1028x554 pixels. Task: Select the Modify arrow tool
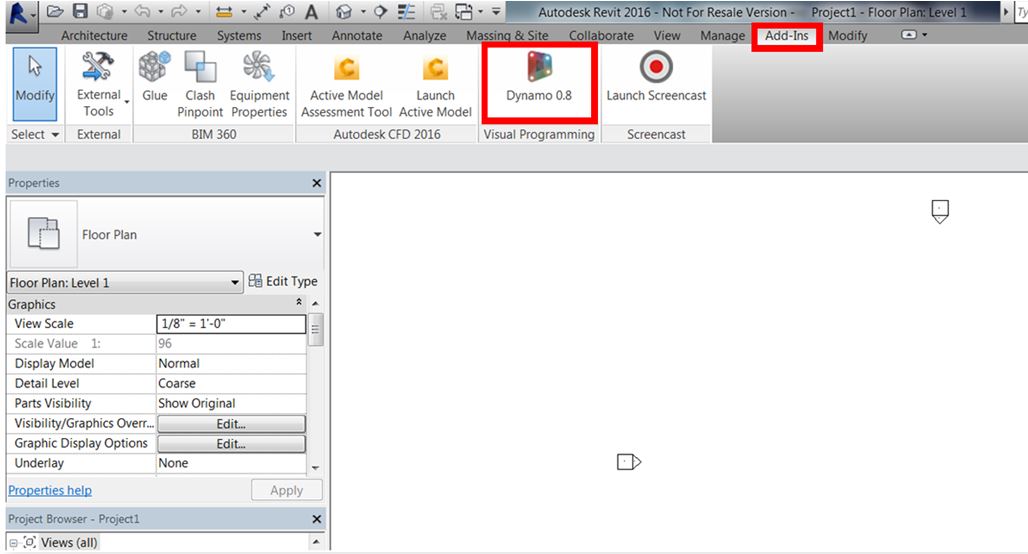35,84
